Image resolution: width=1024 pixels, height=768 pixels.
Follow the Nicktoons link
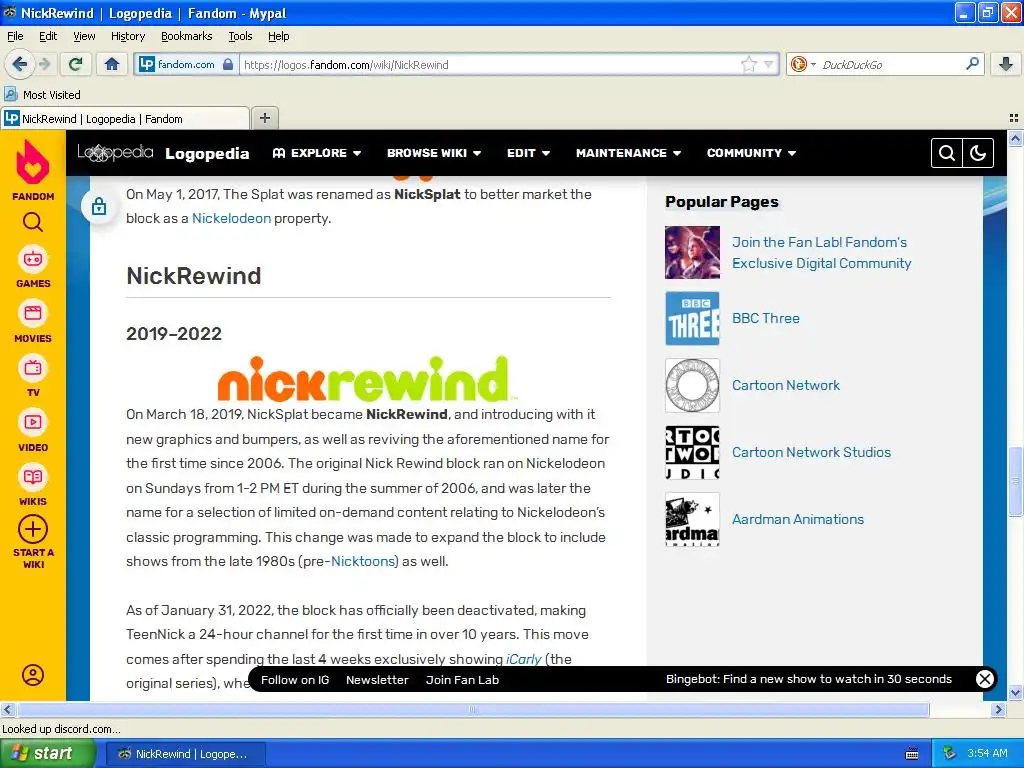[362, 561]
